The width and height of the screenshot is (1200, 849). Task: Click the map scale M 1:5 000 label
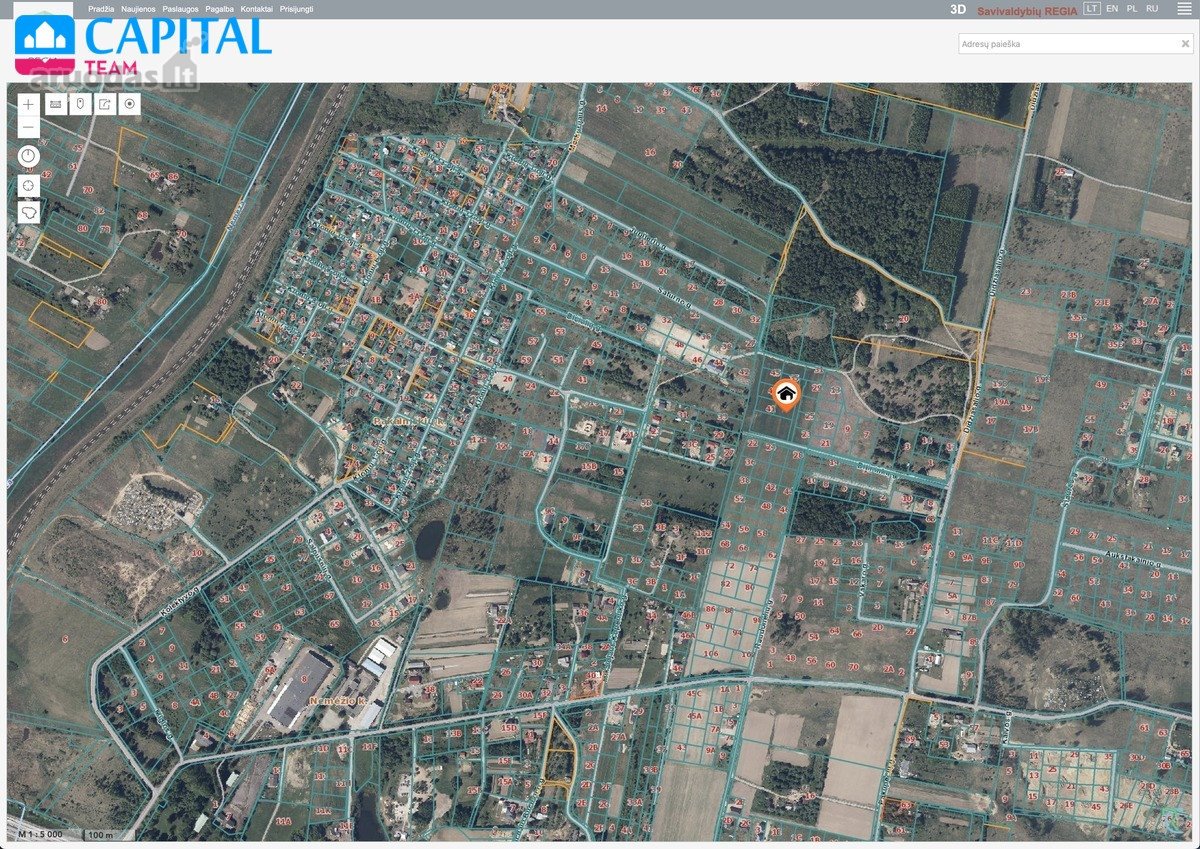pos(42,834)
